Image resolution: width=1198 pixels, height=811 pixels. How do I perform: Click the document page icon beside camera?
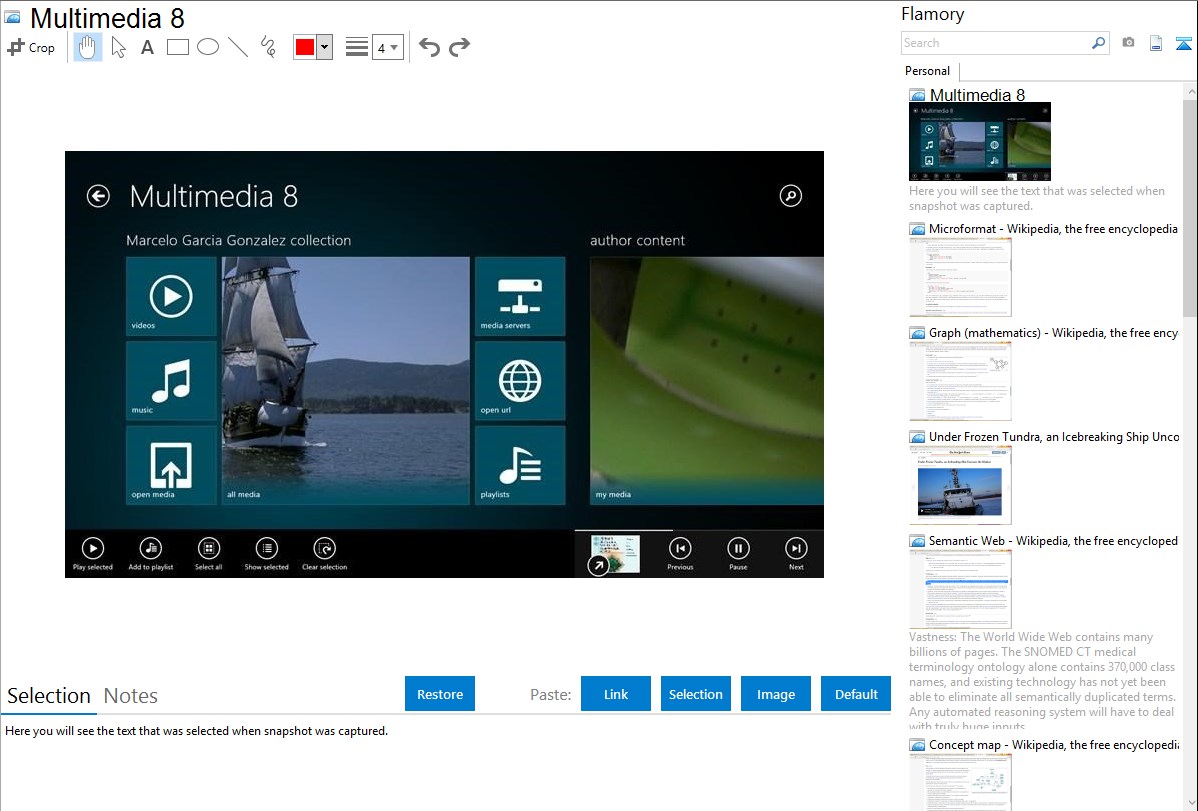(1156, 43)
